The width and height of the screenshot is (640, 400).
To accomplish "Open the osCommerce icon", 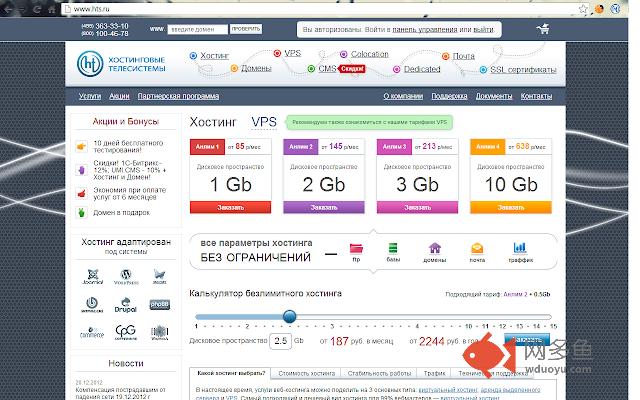I will [x=92, y=332].
